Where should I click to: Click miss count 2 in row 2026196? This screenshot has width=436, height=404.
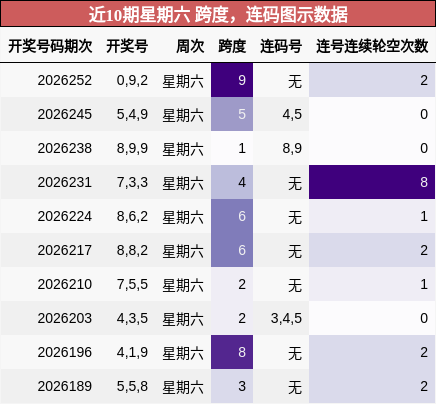click(x=372, y=352)
